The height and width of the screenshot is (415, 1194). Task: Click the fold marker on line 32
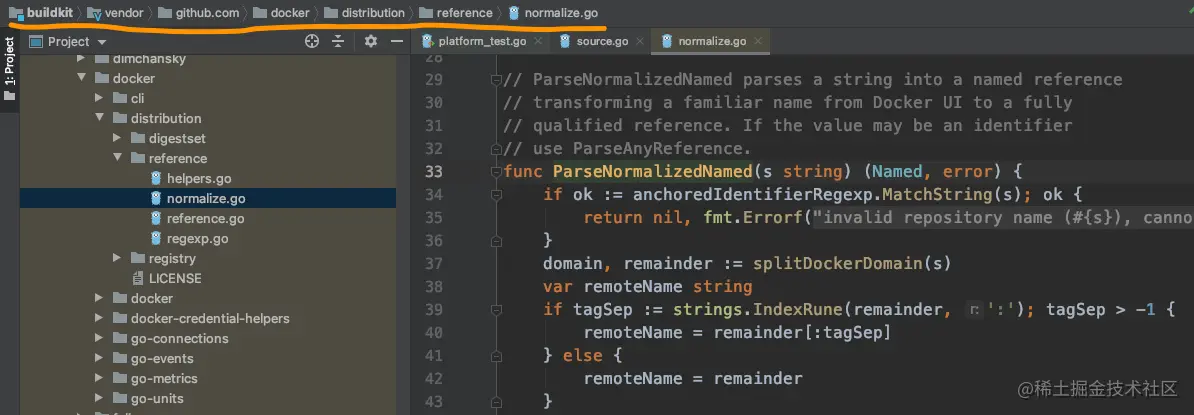[x=496, y=148]
